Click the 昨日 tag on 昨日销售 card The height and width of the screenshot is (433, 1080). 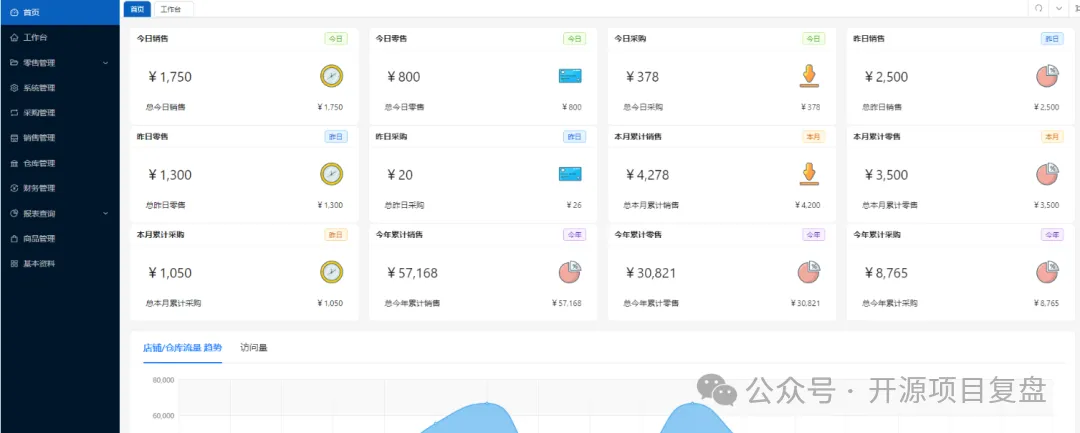pyautogui.click(x=1052, y=39)
